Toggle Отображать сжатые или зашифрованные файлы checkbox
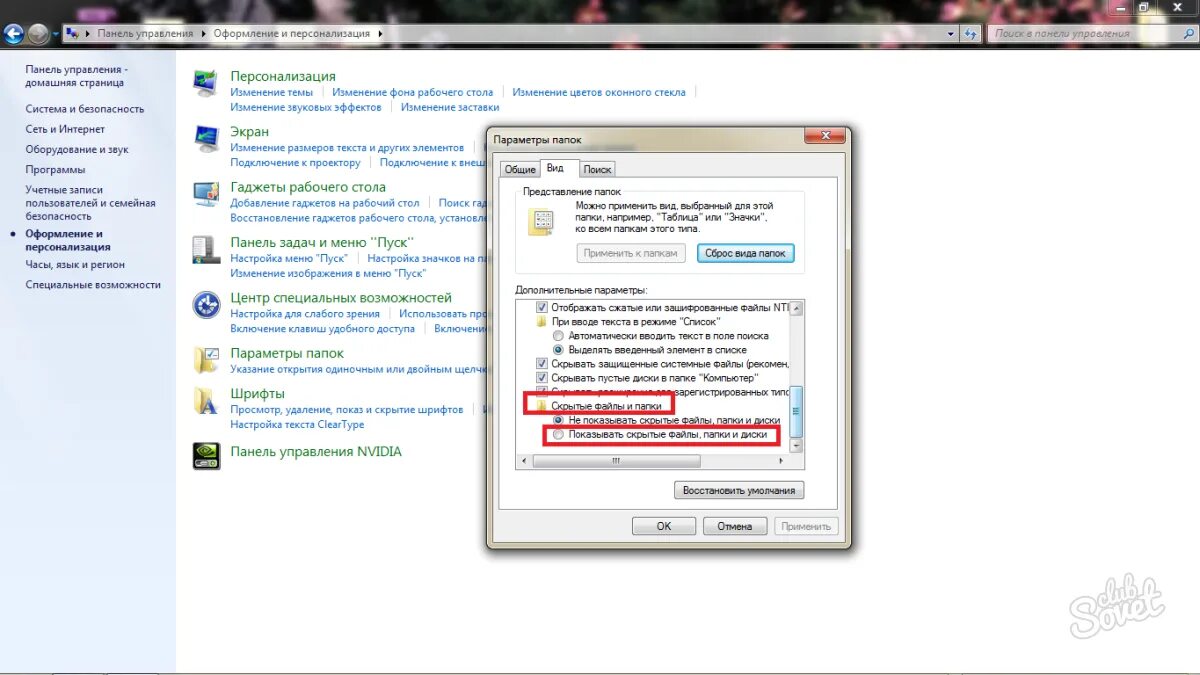The width and height of the screenshot is (1200, 675). pos(542,308)
